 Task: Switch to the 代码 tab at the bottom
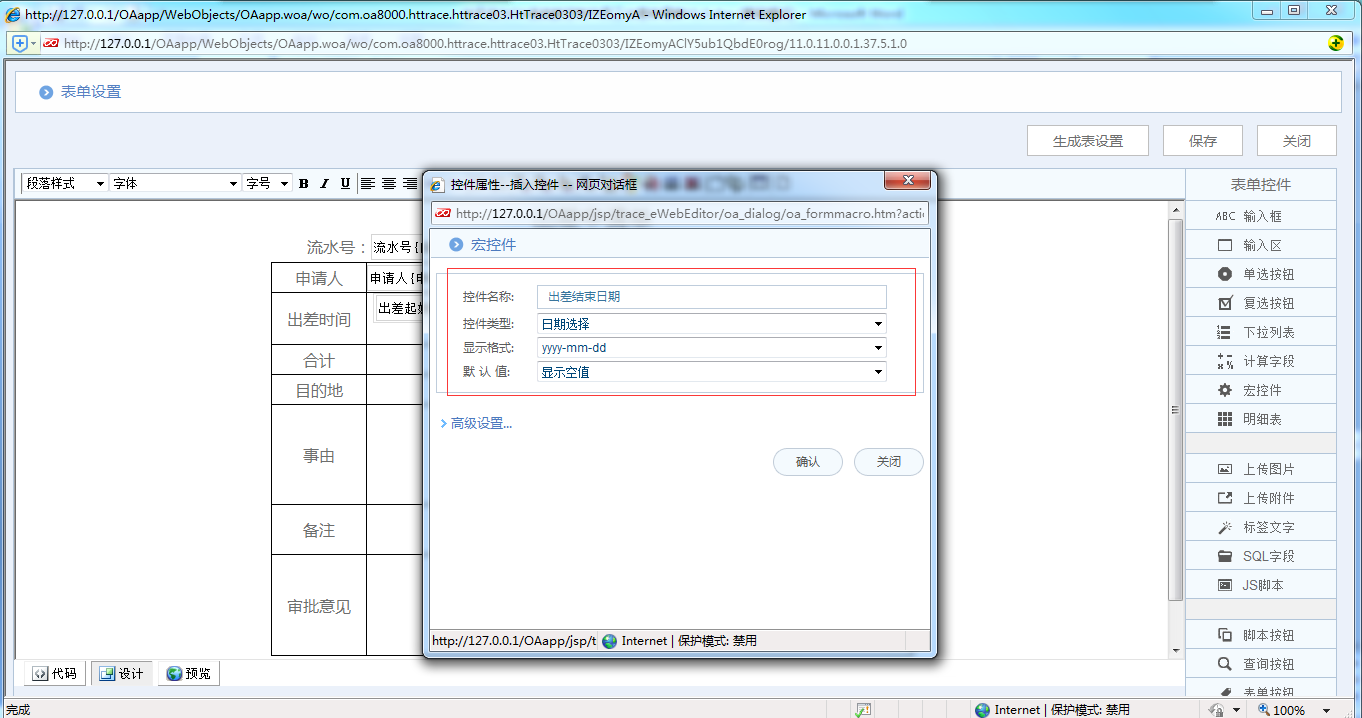tap(55, 673)
